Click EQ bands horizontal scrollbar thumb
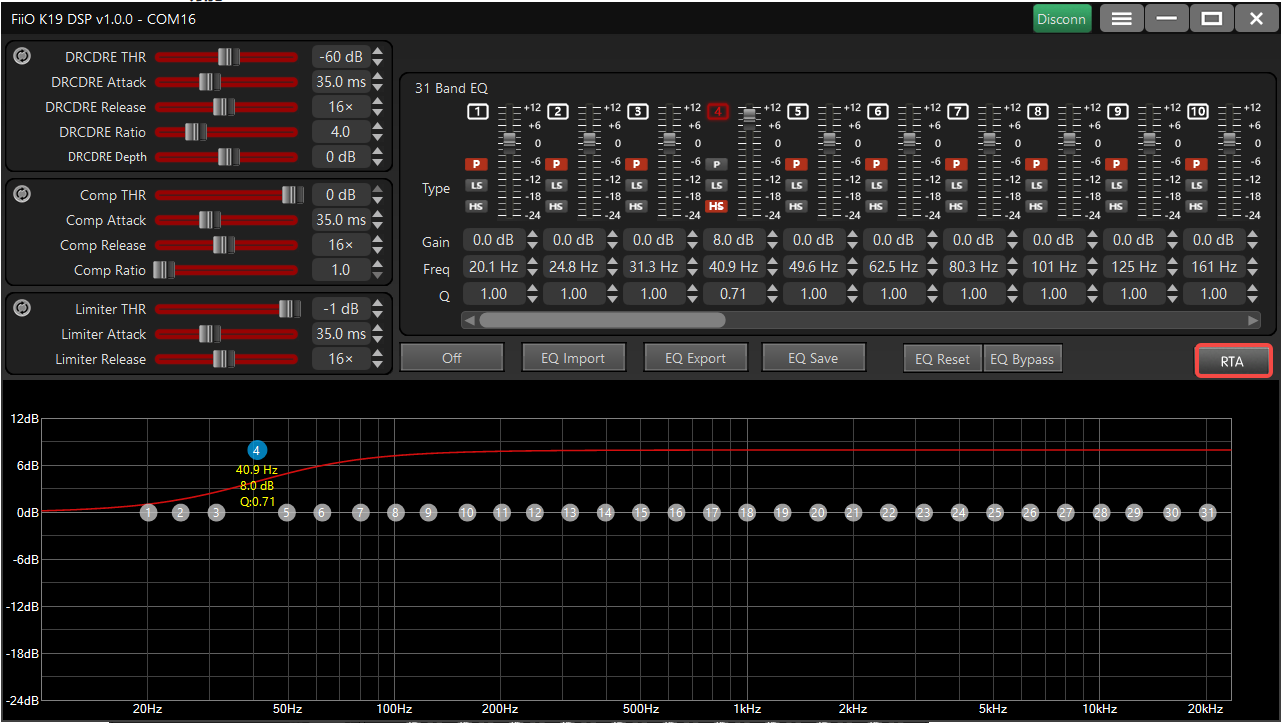This screenshot has height=723, width=1282. (602, 320)
